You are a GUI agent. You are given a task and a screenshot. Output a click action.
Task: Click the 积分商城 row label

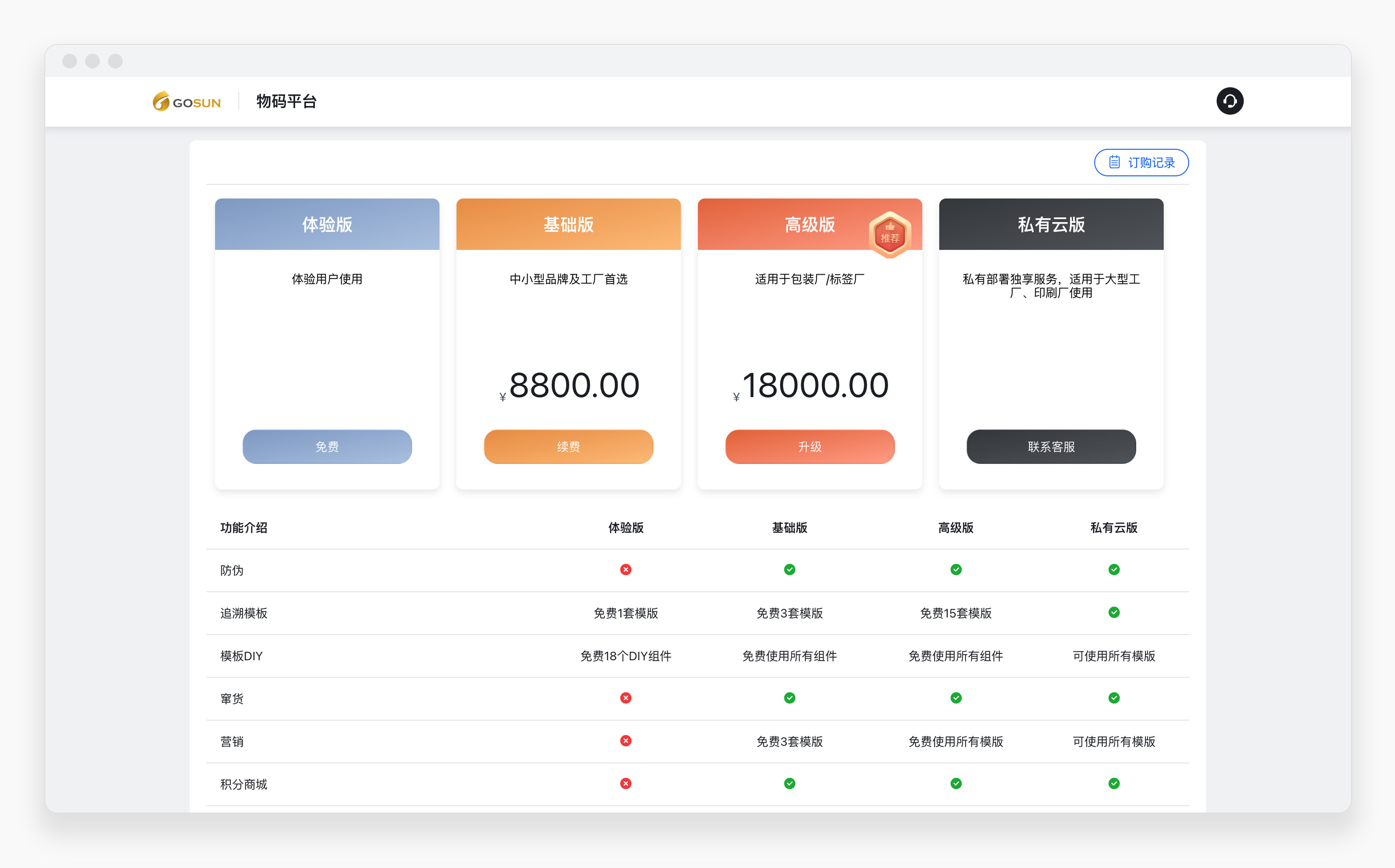click(x=244, y=784)
